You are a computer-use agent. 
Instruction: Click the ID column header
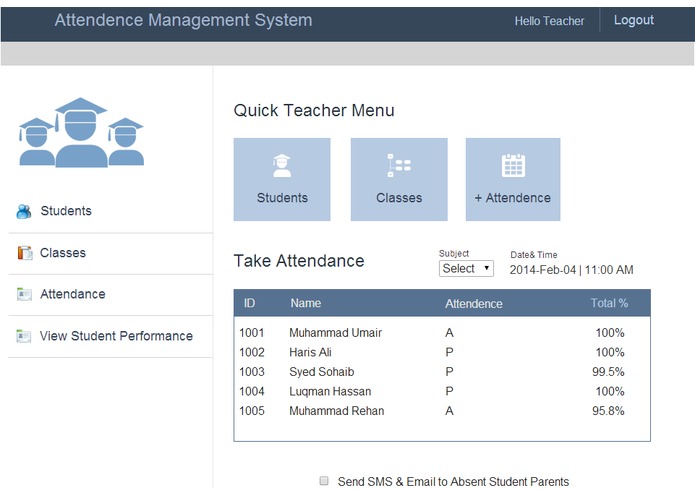click(x=249, y=303)
